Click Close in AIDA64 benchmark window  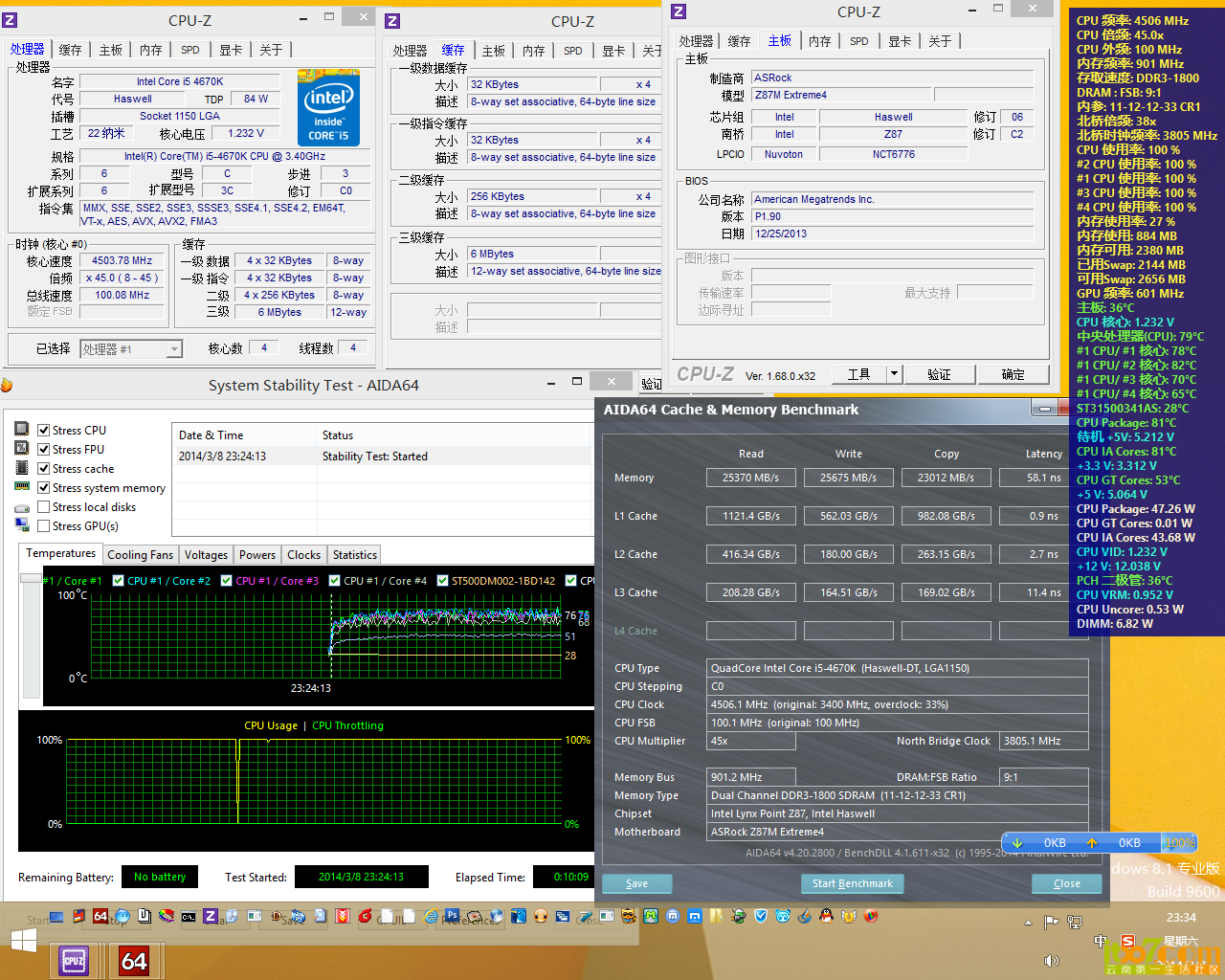pyautogui.click(x=1067, y=883)
